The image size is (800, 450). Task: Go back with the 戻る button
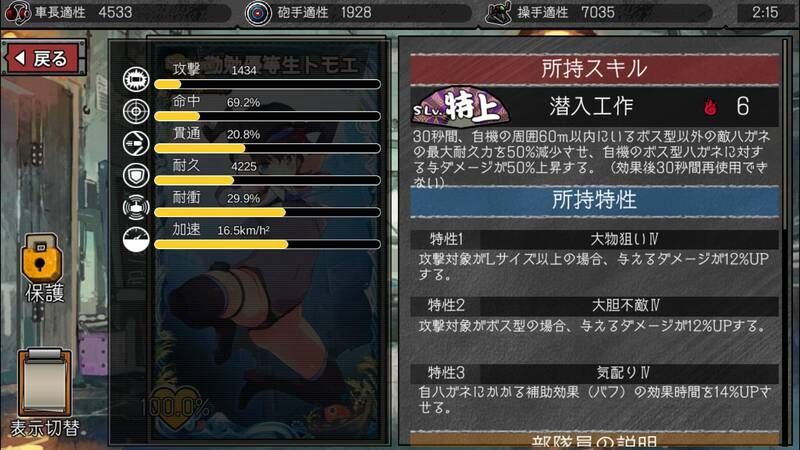click(x=43, y=58)
